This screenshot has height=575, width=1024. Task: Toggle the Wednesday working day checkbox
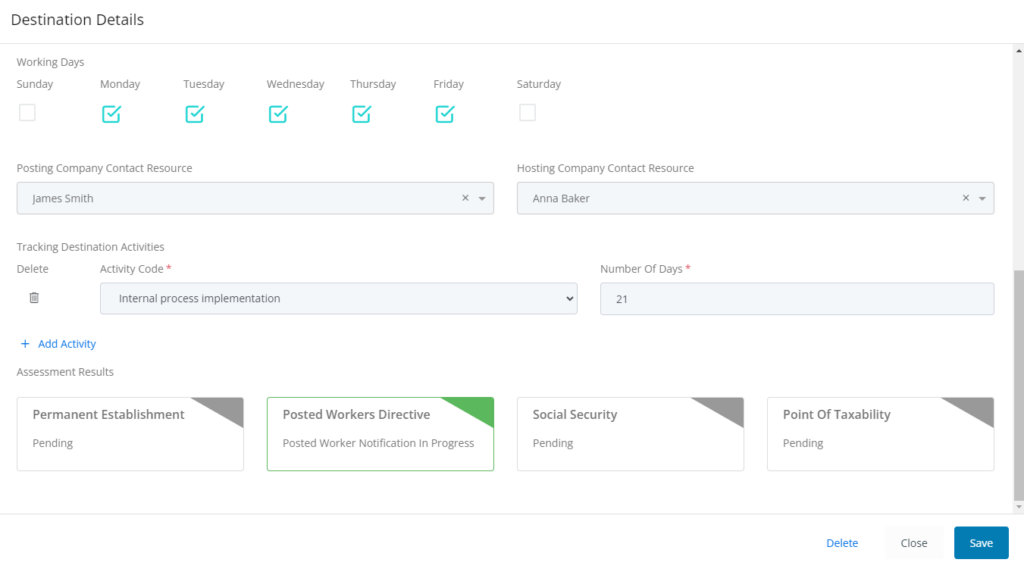278,114
